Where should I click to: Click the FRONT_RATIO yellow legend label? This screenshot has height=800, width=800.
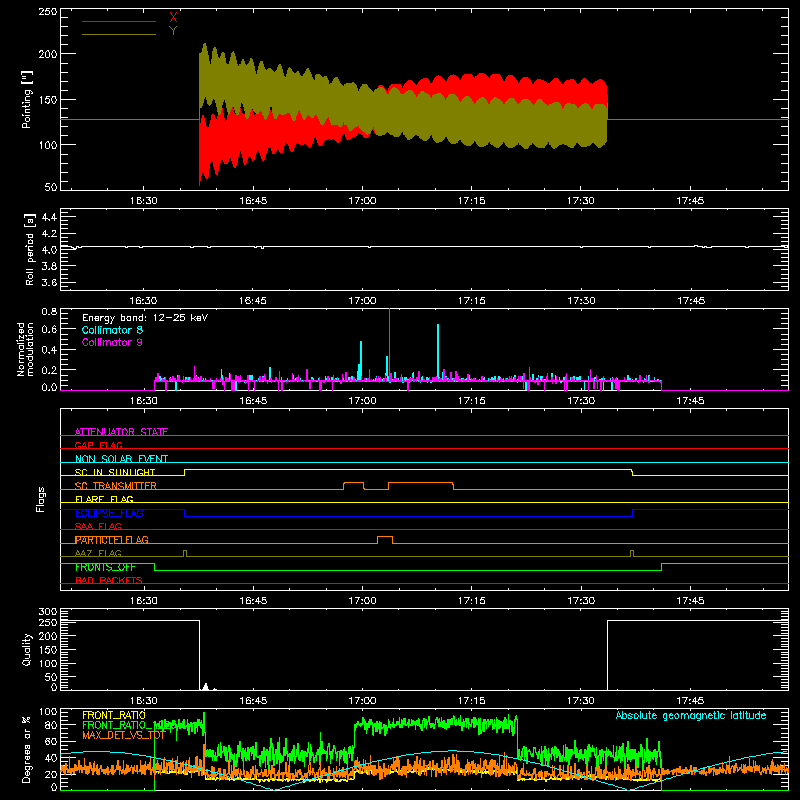click(114, 715)
